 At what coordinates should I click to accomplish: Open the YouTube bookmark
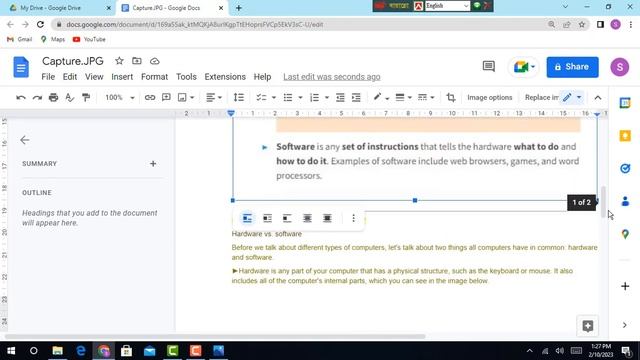[x=89, y=39]
